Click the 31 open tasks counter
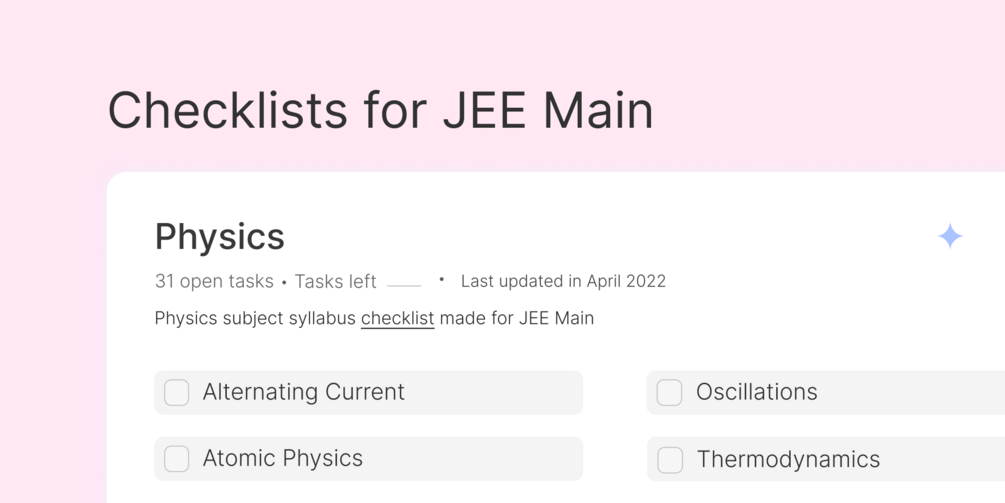This screenshot has height=503, width=1005. (214, 282)
